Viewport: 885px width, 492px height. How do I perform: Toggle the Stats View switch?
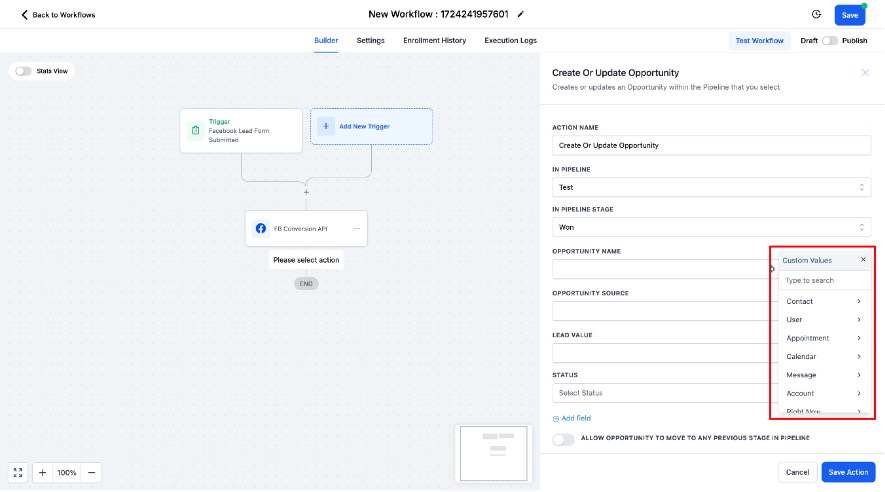(23, 71)
